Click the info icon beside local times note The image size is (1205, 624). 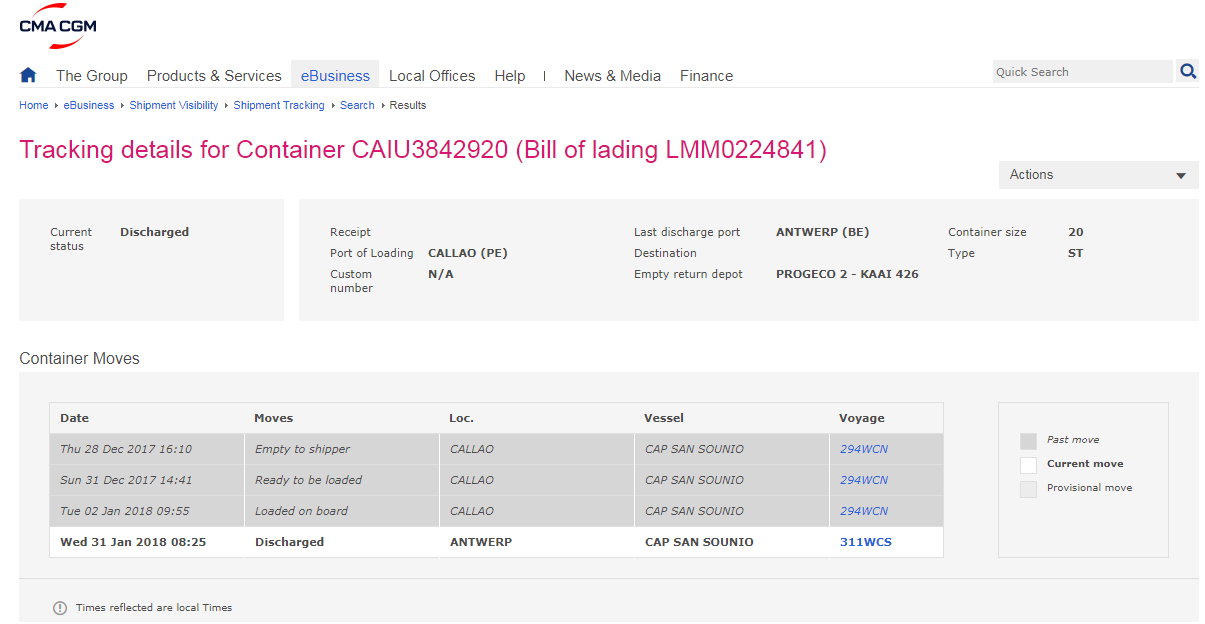[60, 608]
